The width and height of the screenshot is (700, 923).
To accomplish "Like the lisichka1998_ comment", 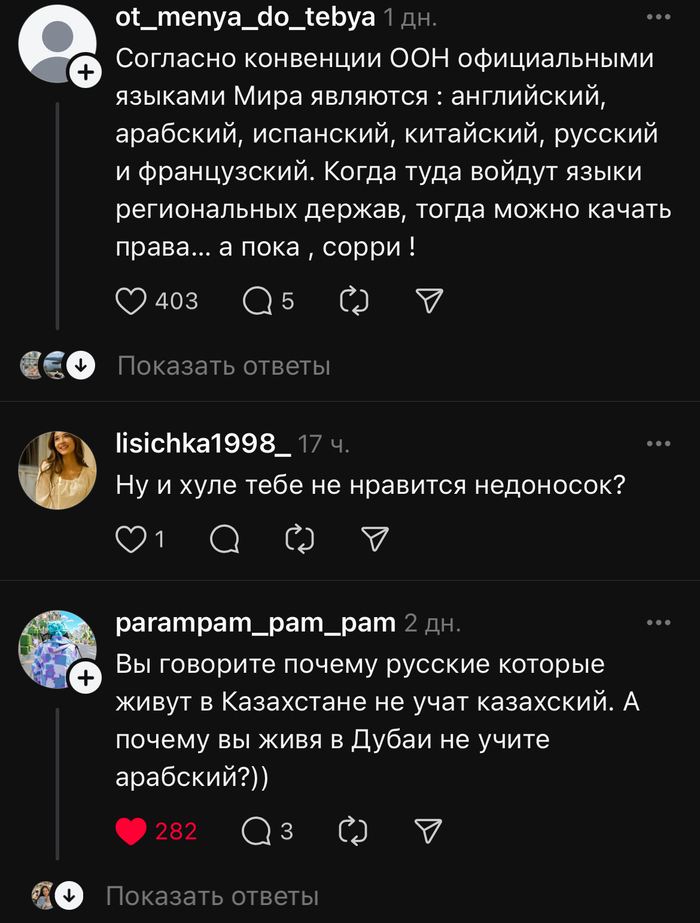I will 132,540.
